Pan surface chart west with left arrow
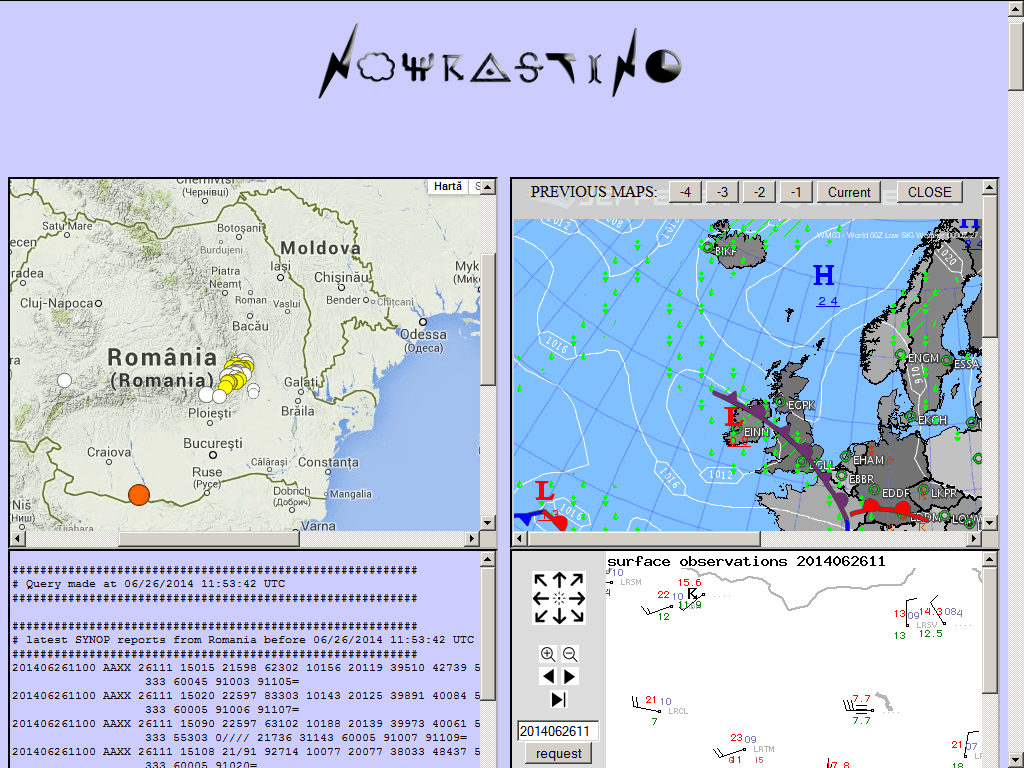The image size is (1024, 768). [x=541, y=598]
